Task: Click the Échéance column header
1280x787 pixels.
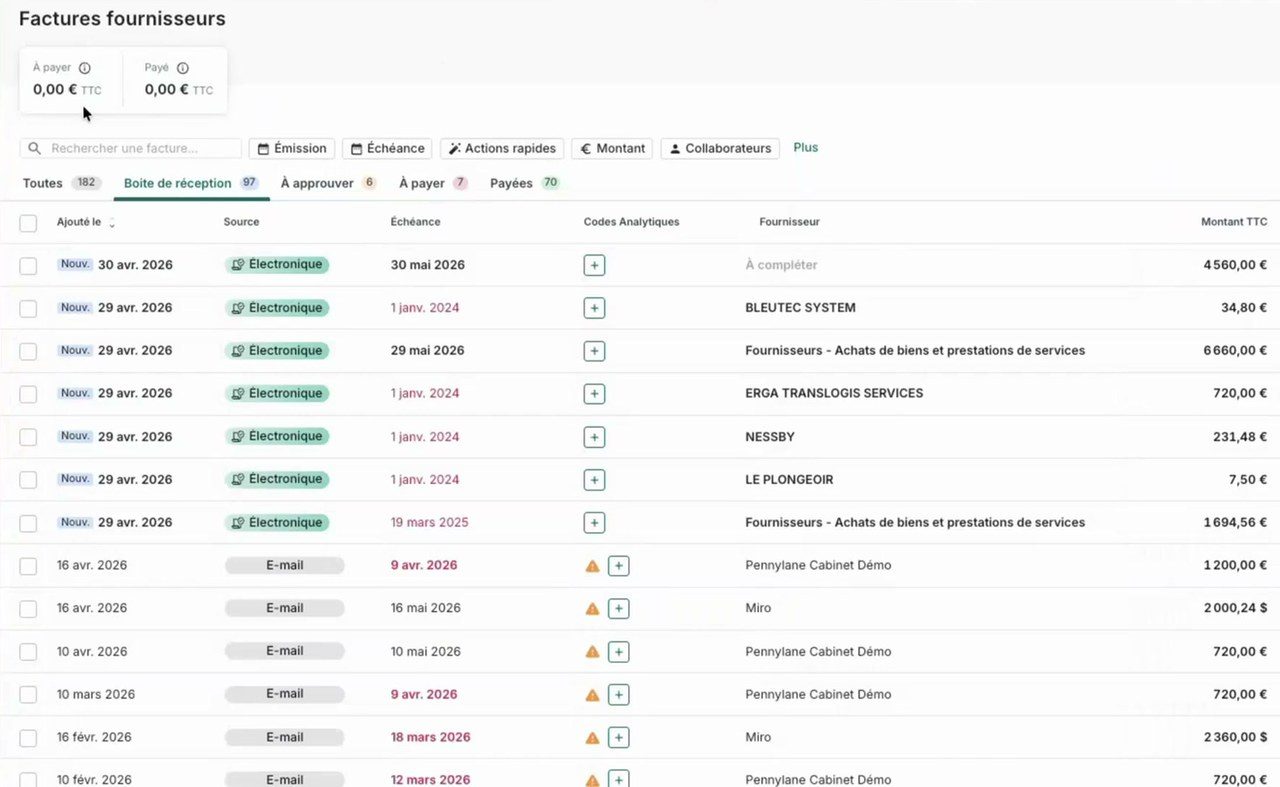Action: [x=415, y=222]
